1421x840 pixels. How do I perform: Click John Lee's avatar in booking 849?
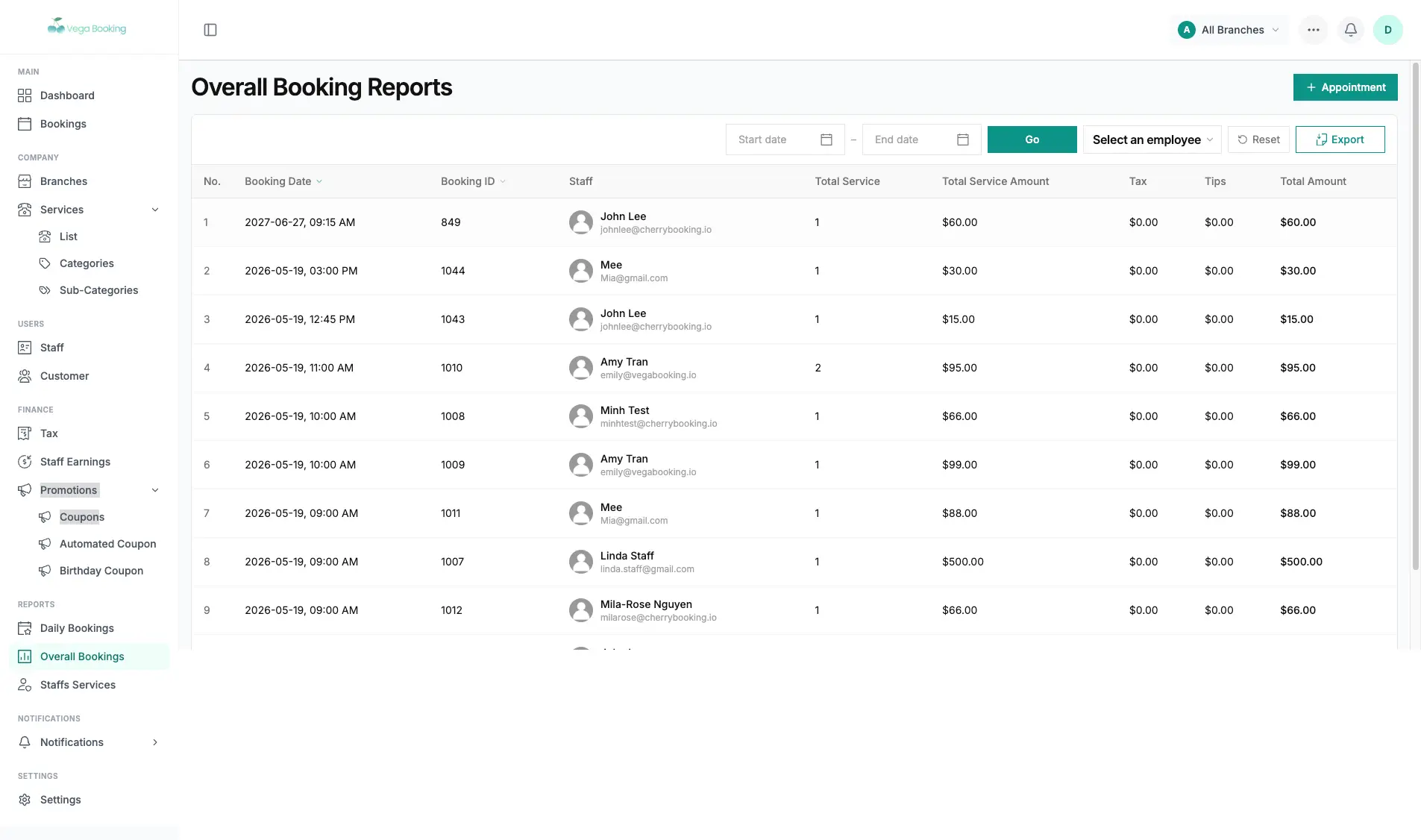pos(581,222)
